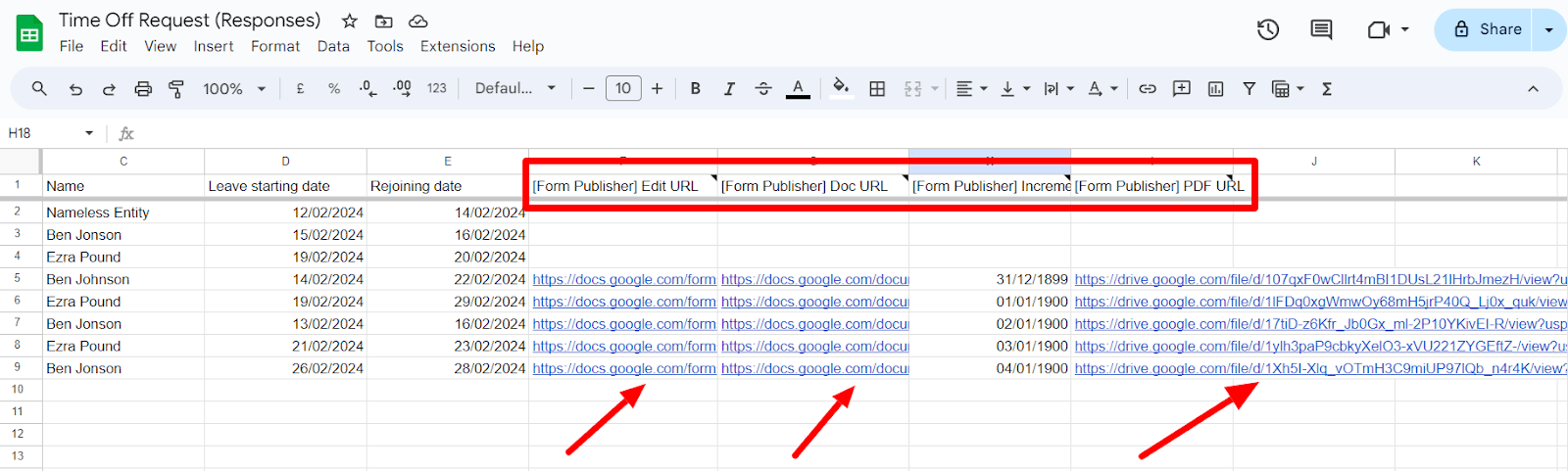Open the borders tool
This screenshot has height=471, width=1568.
[877, 88]
